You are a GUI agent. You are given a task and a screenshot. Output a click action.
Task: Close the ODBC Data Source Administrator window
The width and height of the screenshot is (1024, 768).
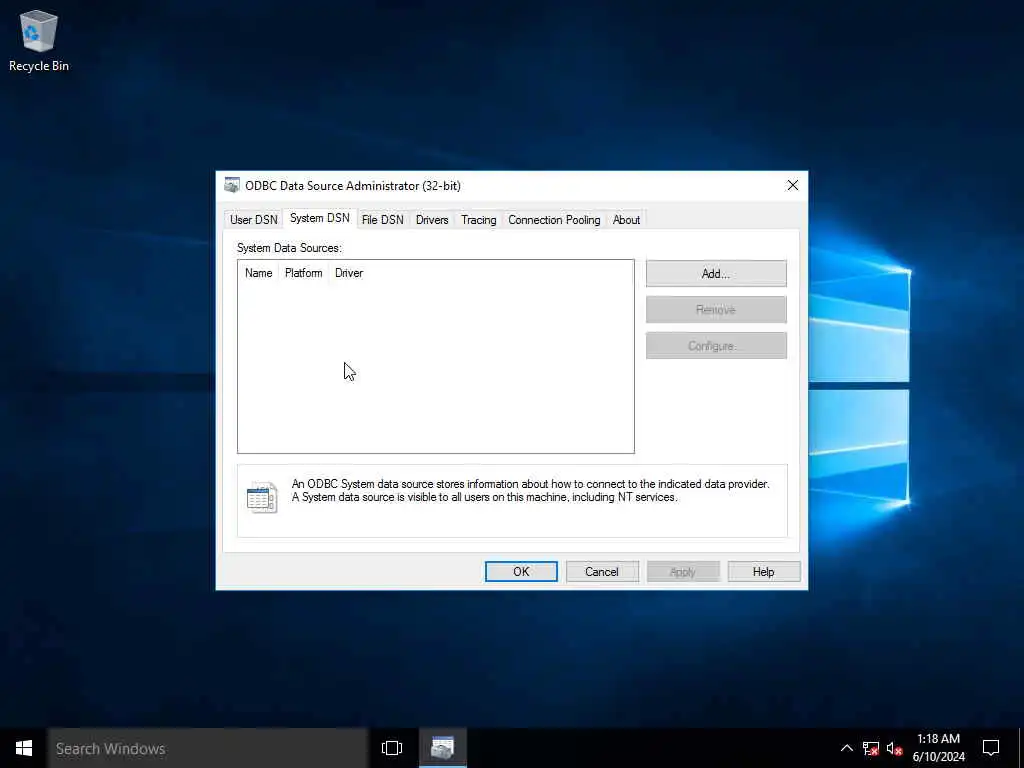pyautogui.click(x=792, y=185)
